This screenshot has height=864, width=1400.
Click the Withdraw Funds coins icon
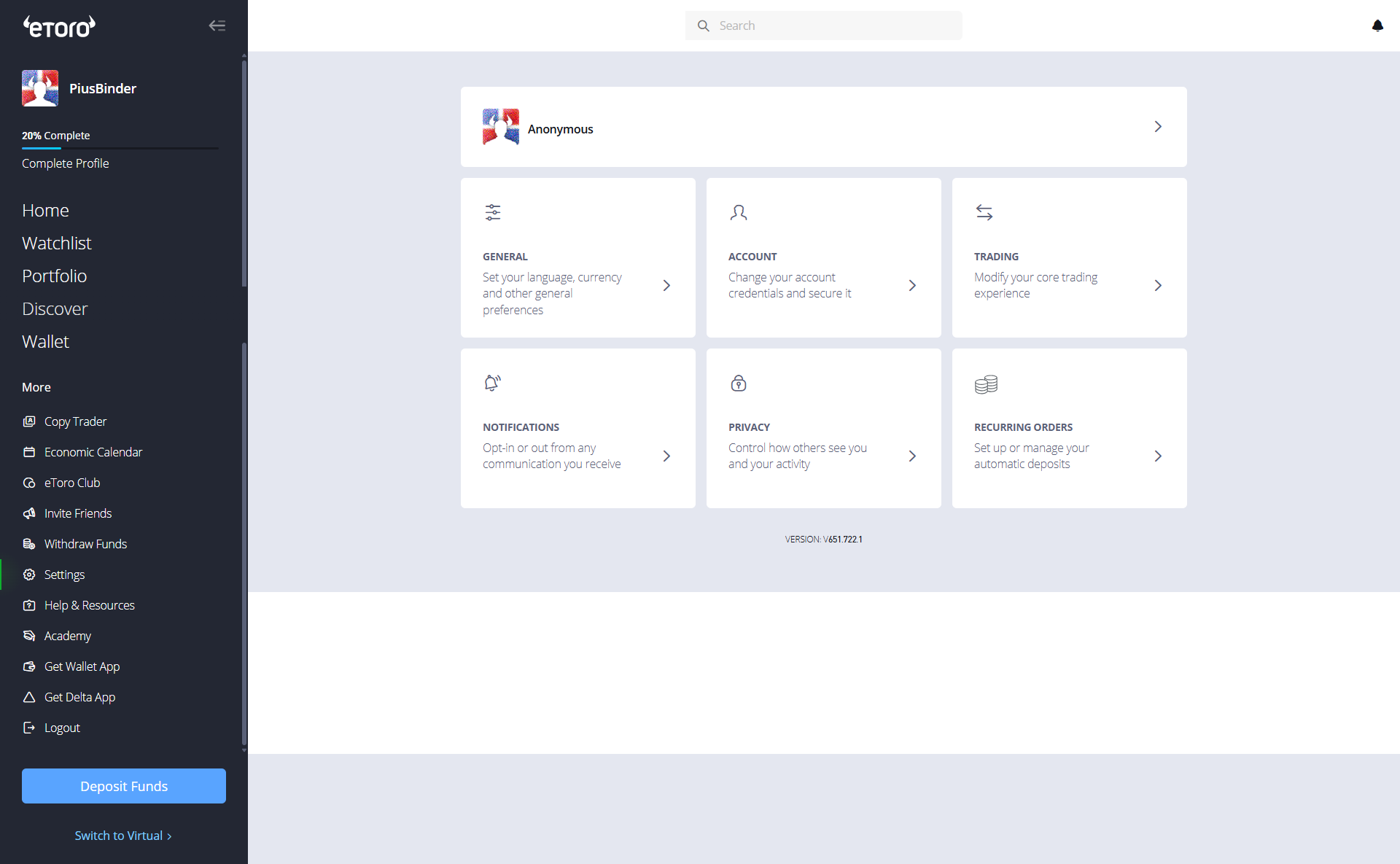click(x=29, y=544)
